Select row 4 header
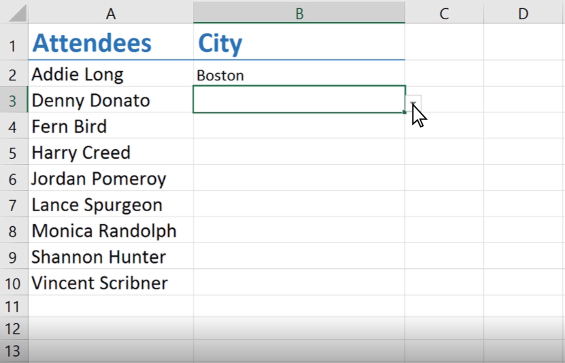This screenshot has width=565, height=363. point(14,126)
